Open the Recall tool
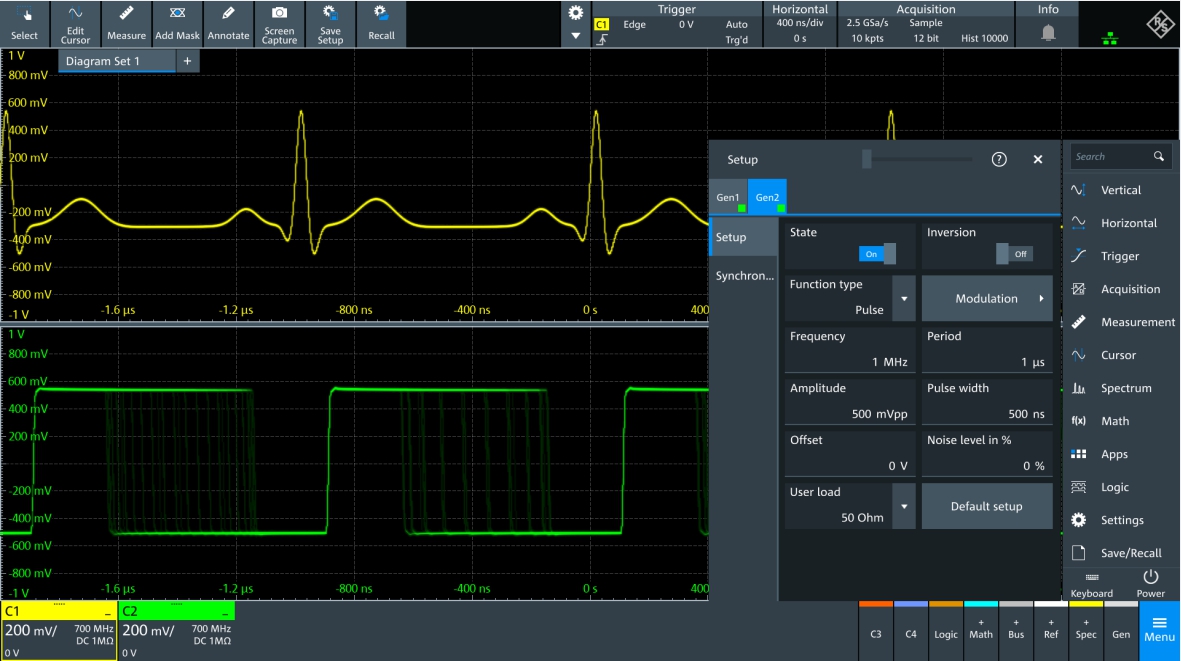1181x661 pixels. click(381, 24)
